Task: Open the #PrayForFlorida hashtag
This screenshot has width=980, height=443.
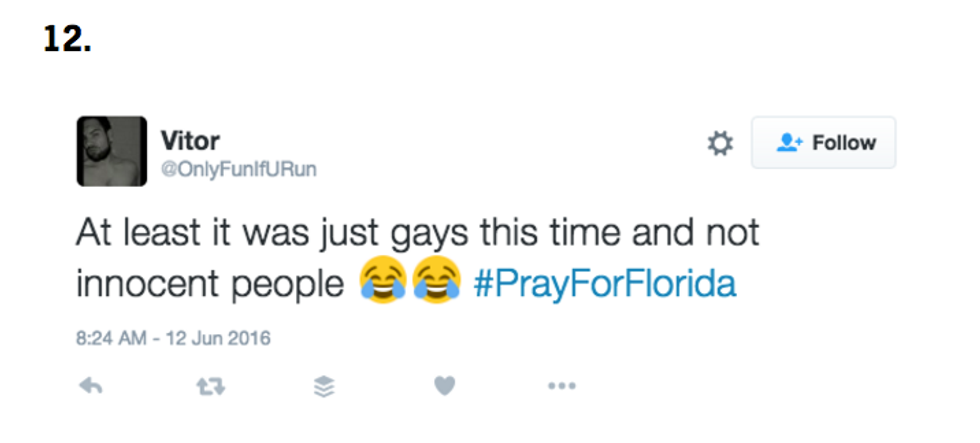Action: coord(603,284)
